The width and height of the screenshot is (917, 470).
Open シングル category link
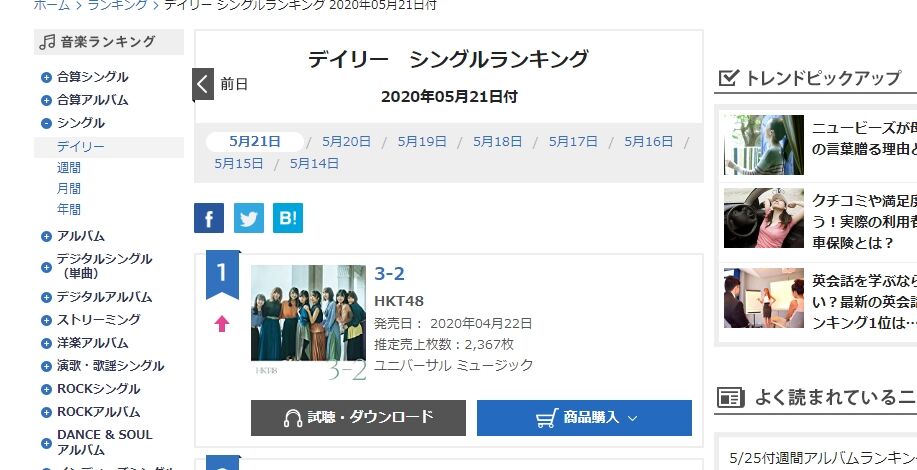coord(81,123)
